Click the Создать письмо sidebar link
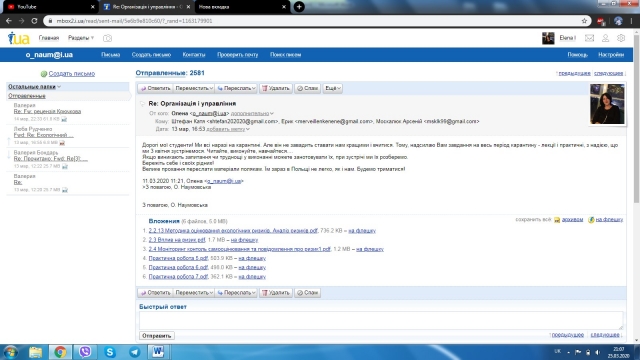 pyautogui.click(x=72, y=74)
